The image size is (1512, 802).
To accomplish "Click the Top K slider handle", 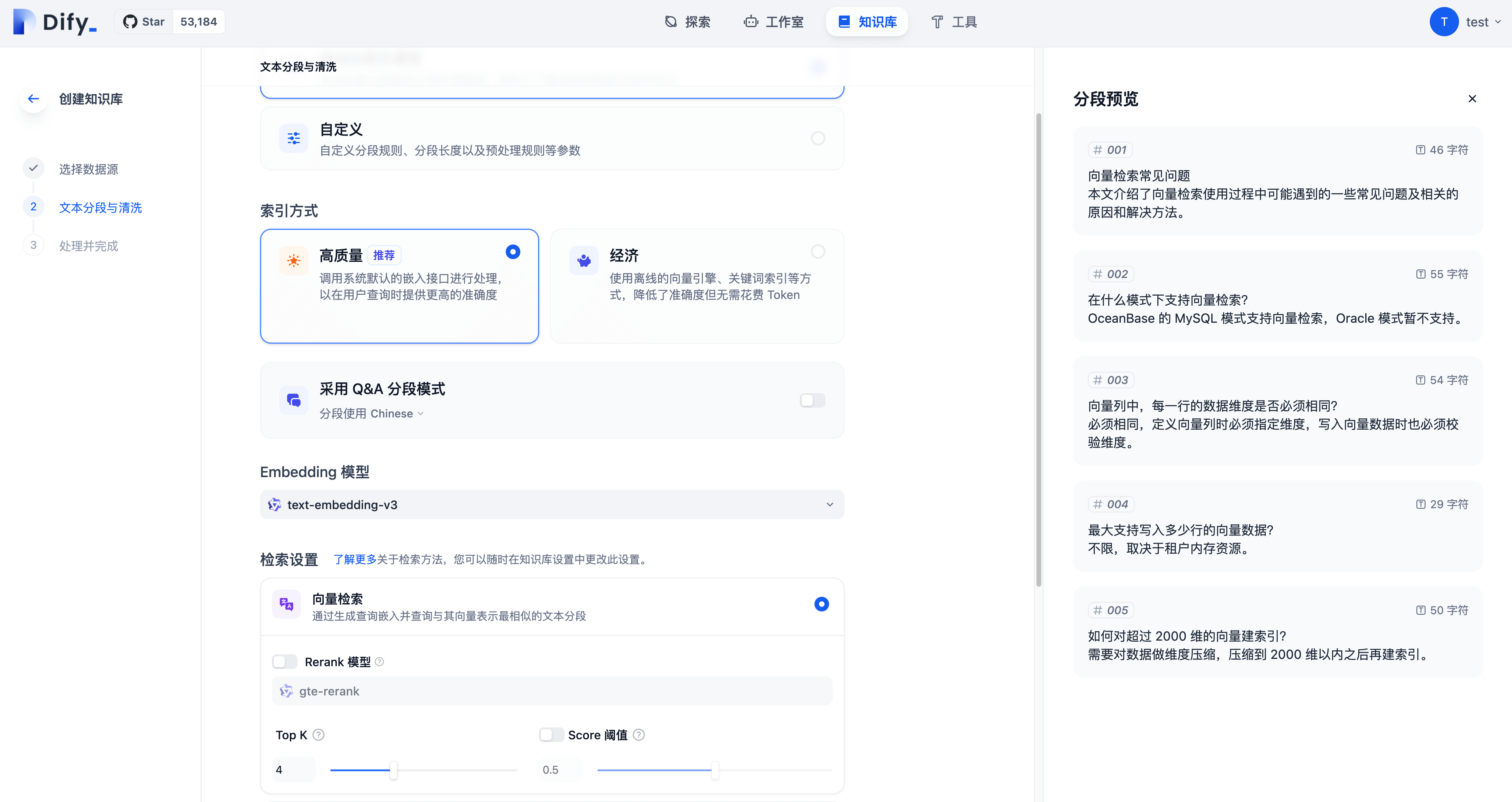I will 393,770.
